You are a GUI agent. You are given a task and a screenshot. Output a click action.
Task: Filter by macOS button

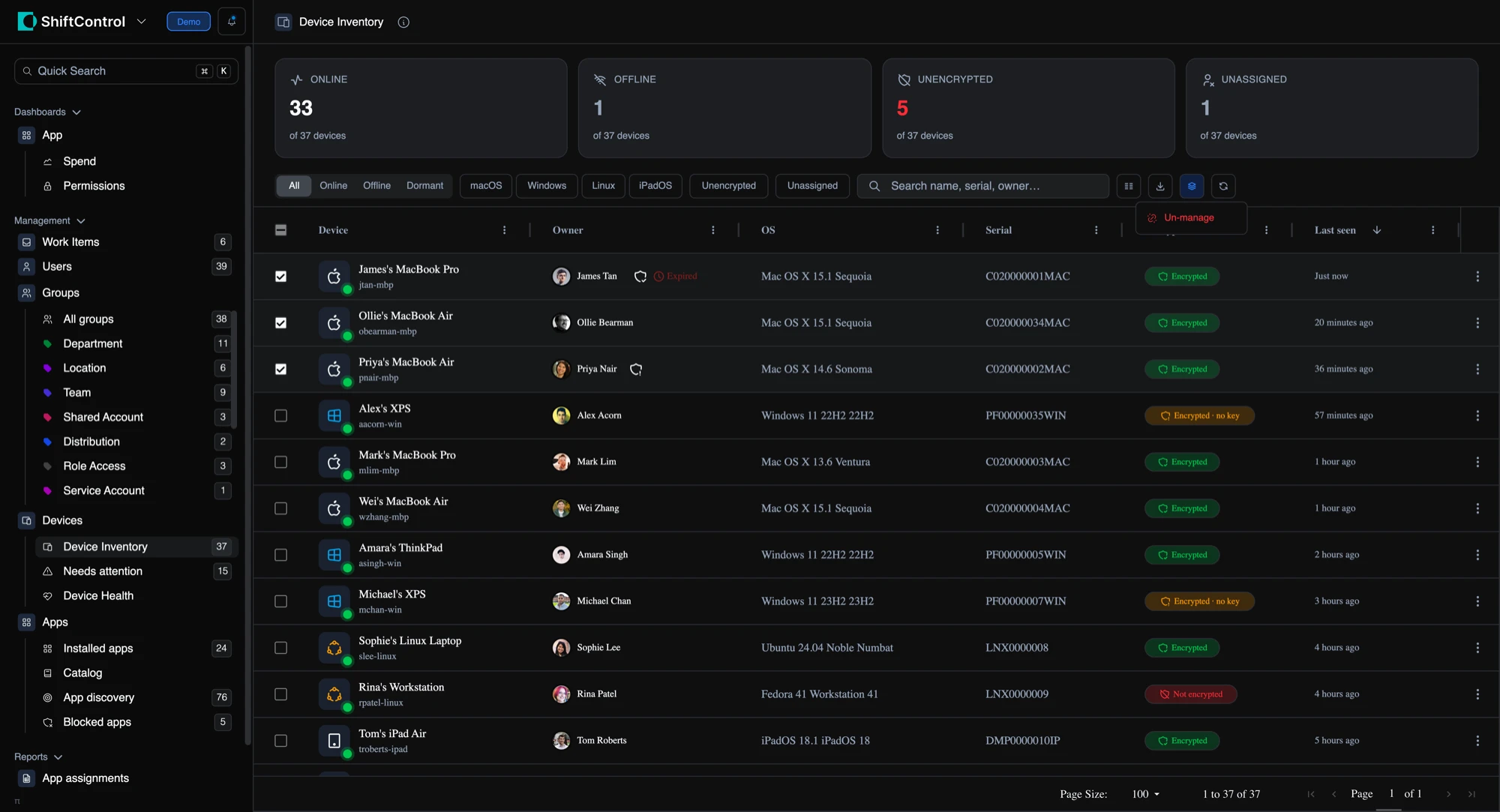coord(486,186)
